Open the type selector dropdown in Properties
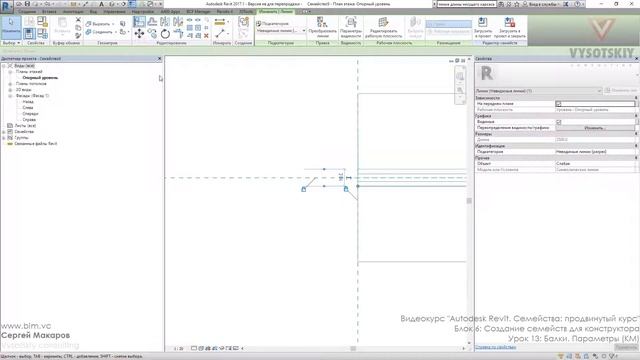 (539, 91)
